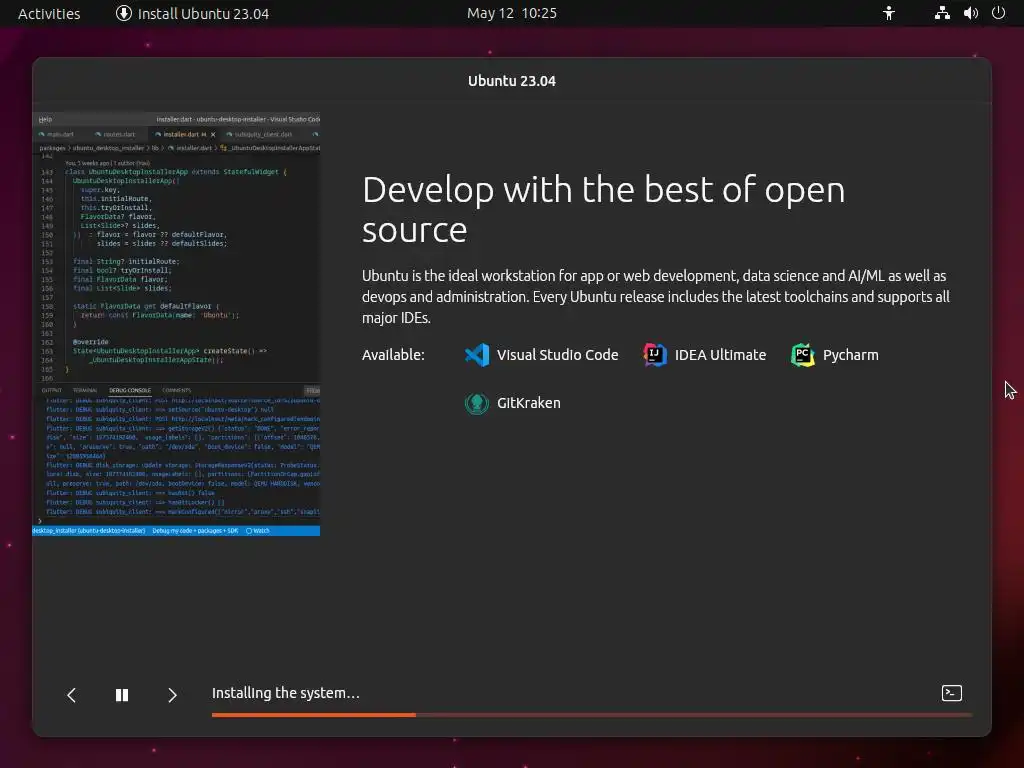Click the Pycharm label
Viewport: 1024px width, 768px height.
[x=850, y=355]
